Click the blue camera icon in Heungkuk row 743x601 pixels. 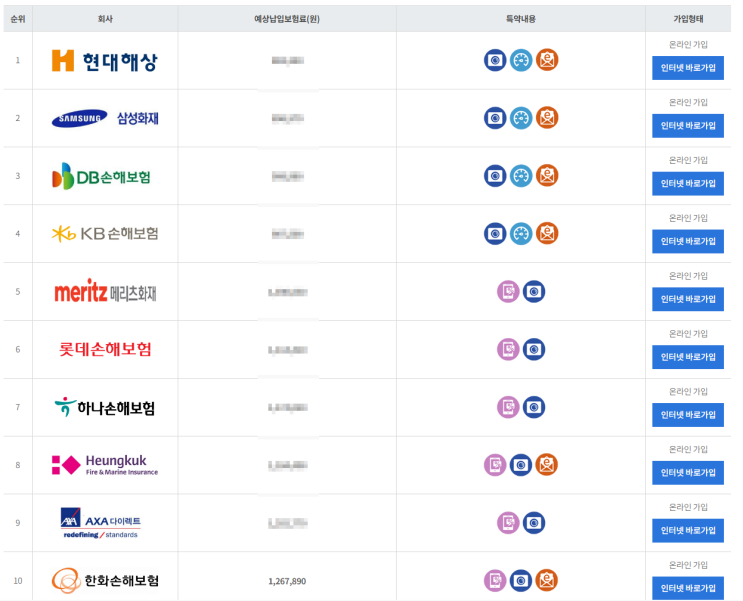(x=521, y=465)
